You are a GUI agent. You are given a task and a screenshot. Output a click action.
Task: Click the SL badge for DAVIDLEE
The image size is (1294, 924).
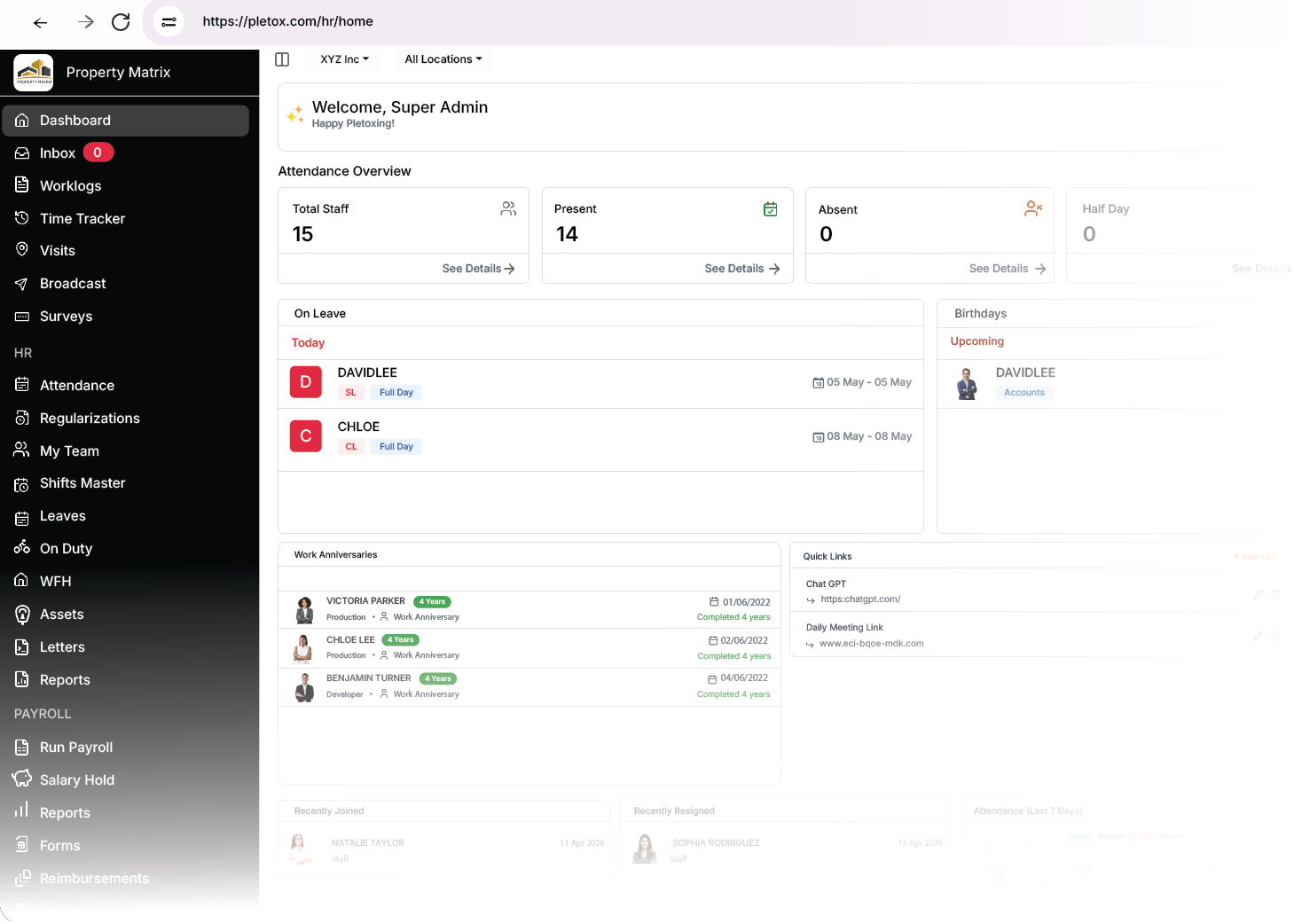350,393
